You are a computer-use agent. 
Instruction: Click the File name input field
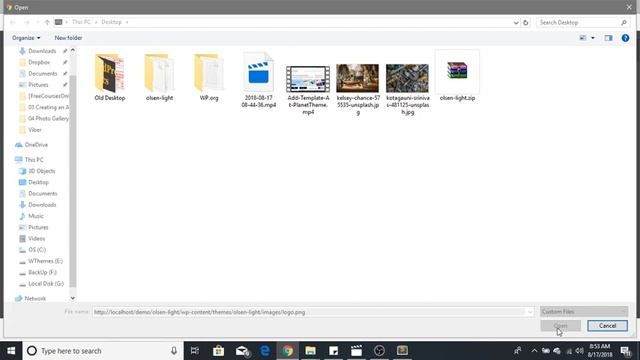click(309, 312)
